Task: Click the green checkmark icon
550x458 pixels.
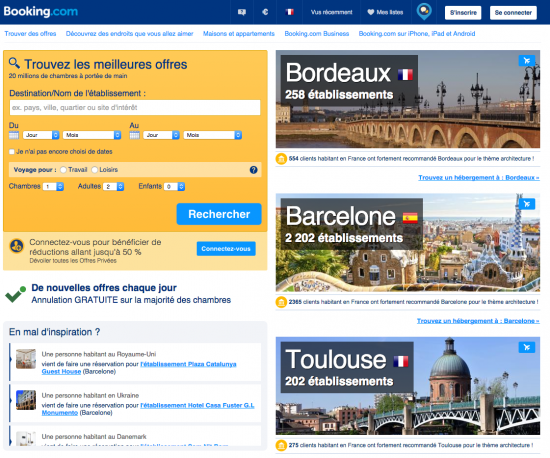Action: pyautogui.click(x=15, y=294)
